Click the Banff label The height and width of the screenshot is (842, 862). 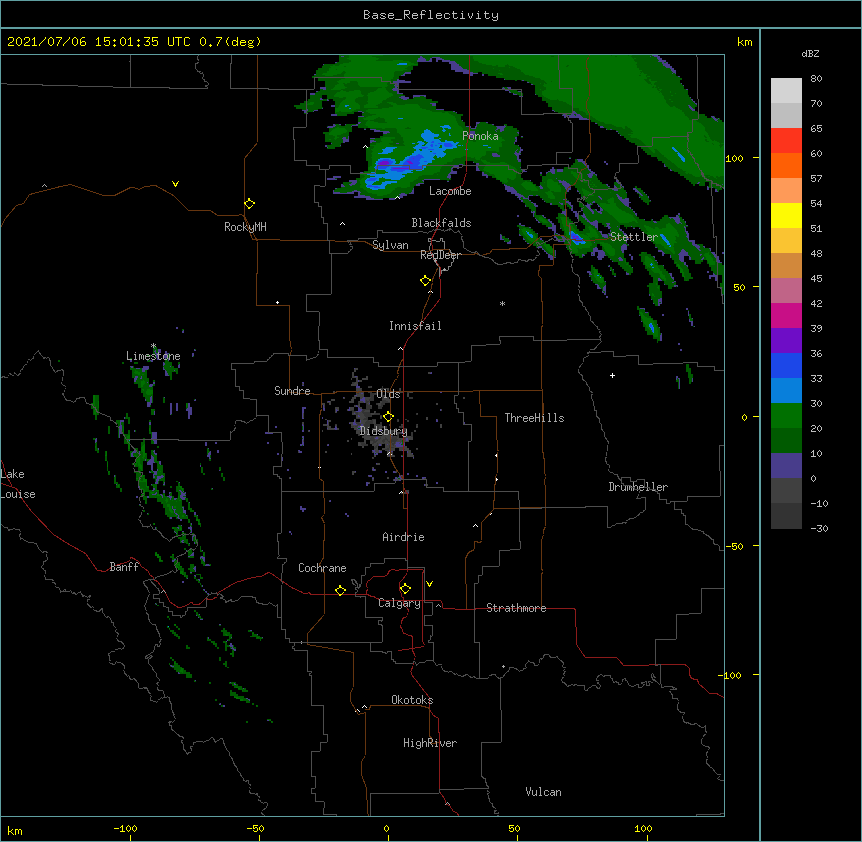coord(124,567)
